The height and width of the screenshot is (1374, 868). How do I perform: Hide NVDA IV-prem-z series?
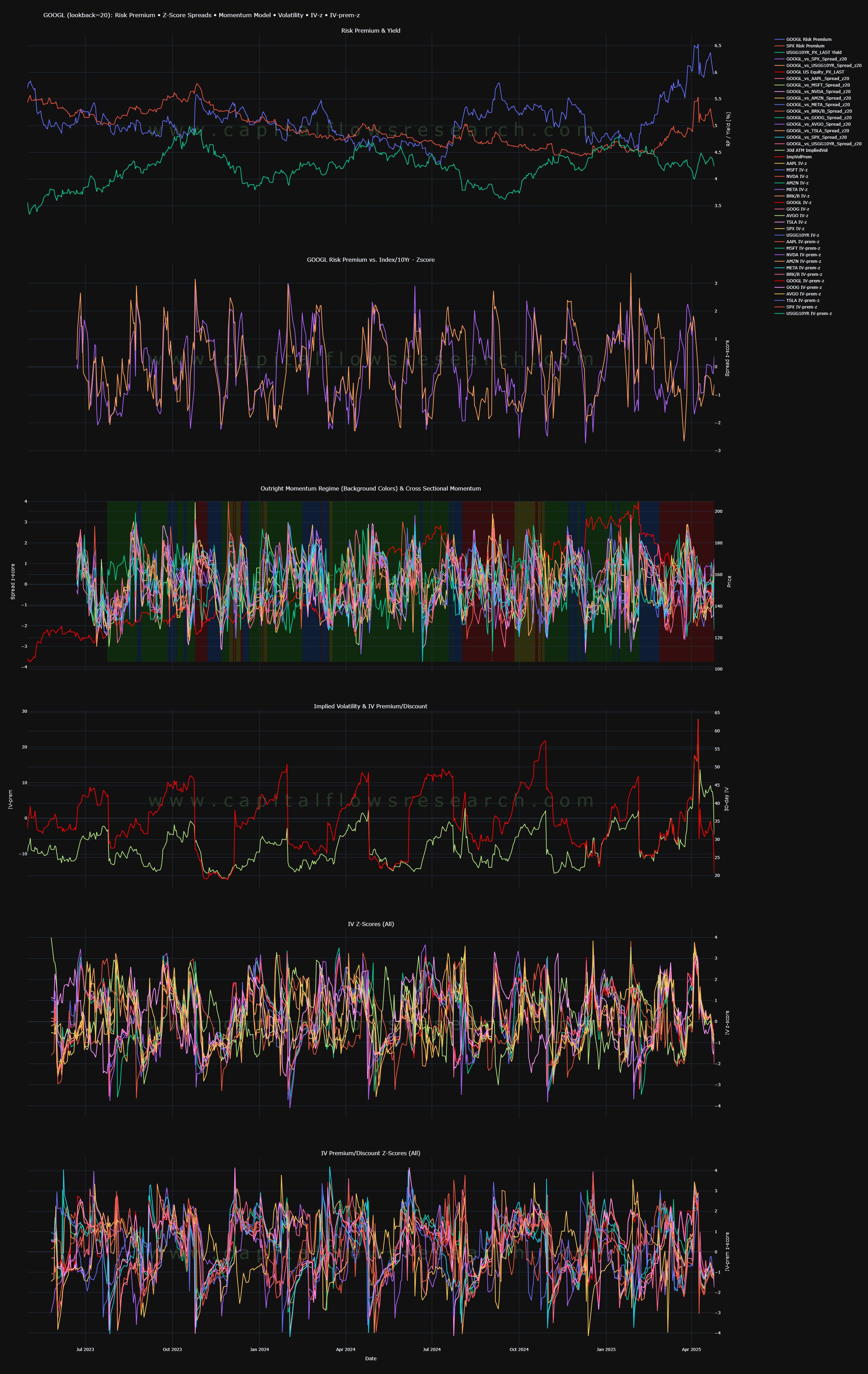tap(798, 255)
